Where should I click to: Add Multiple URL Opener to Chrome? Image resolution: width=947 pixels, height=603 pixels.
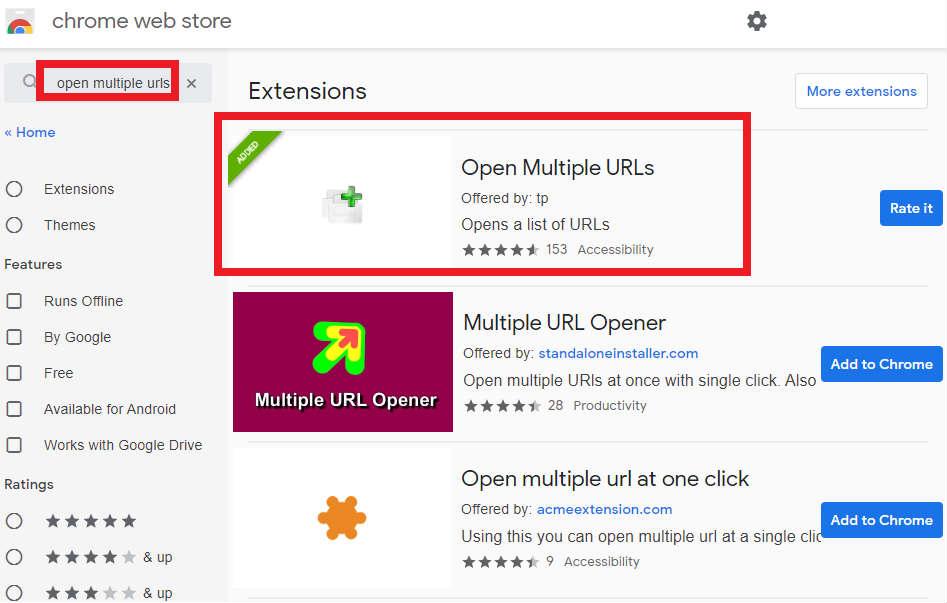pos(881,364)
